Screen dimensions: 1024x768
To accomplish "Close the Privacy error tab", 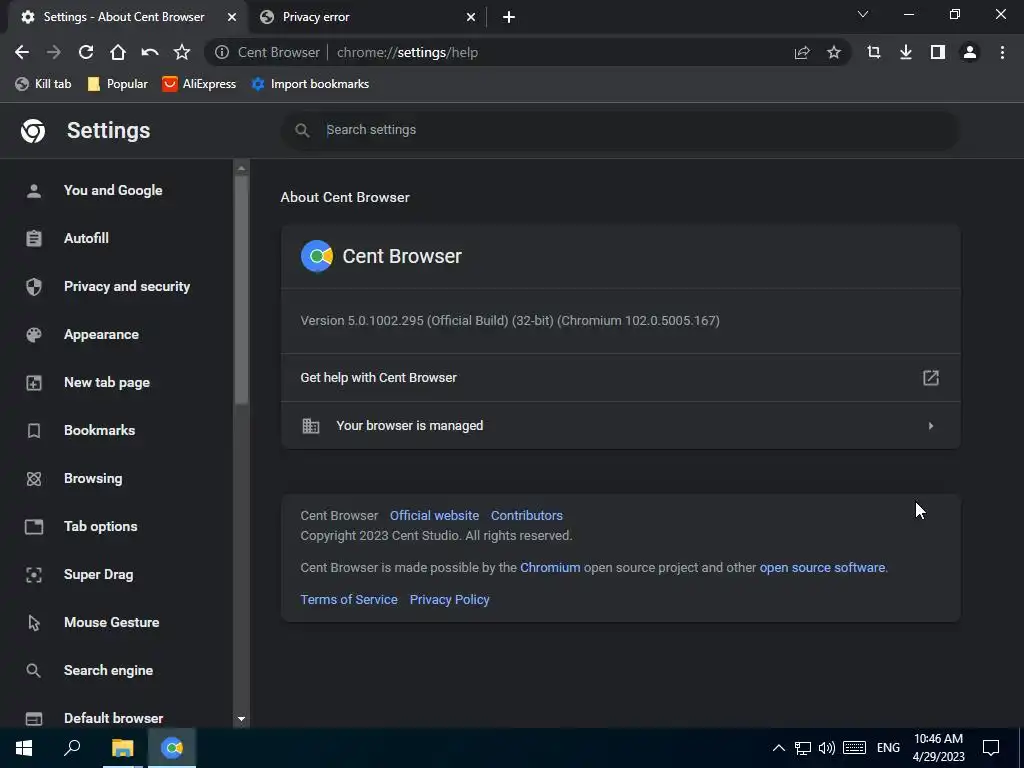I will coord(471,17).
